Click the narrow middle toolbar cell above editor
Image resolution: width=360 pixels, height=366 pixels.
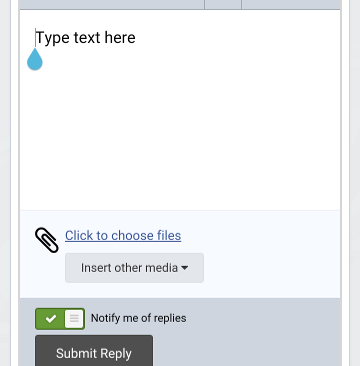223,4
